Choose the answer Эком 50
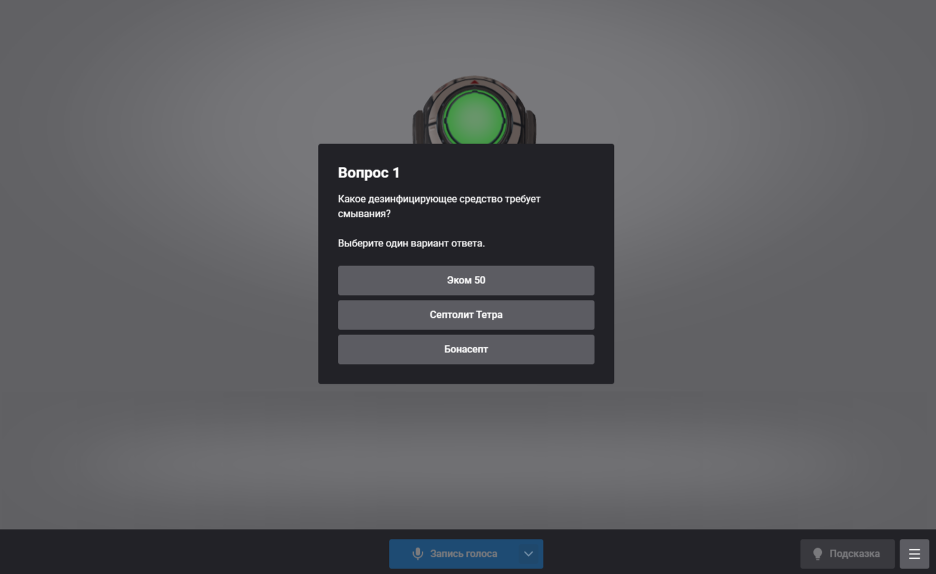This screenshot has height=574, width=936. [466, 280]
